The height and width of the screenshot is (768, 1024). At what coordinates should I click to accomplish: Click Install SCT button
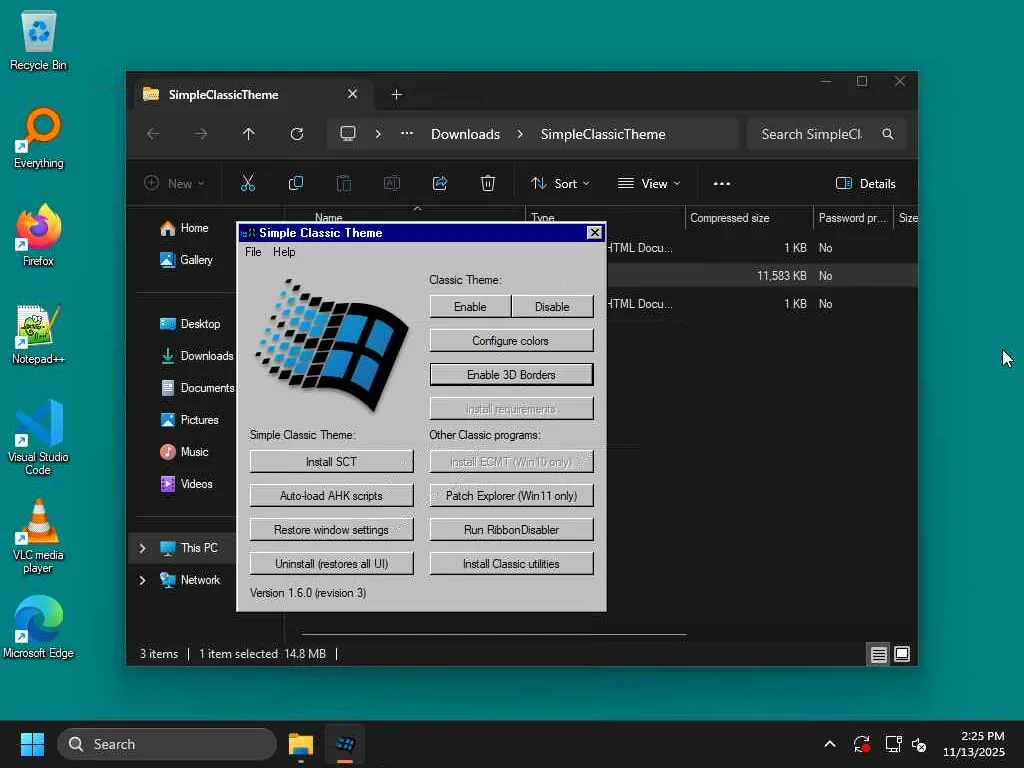coord(332,462)
